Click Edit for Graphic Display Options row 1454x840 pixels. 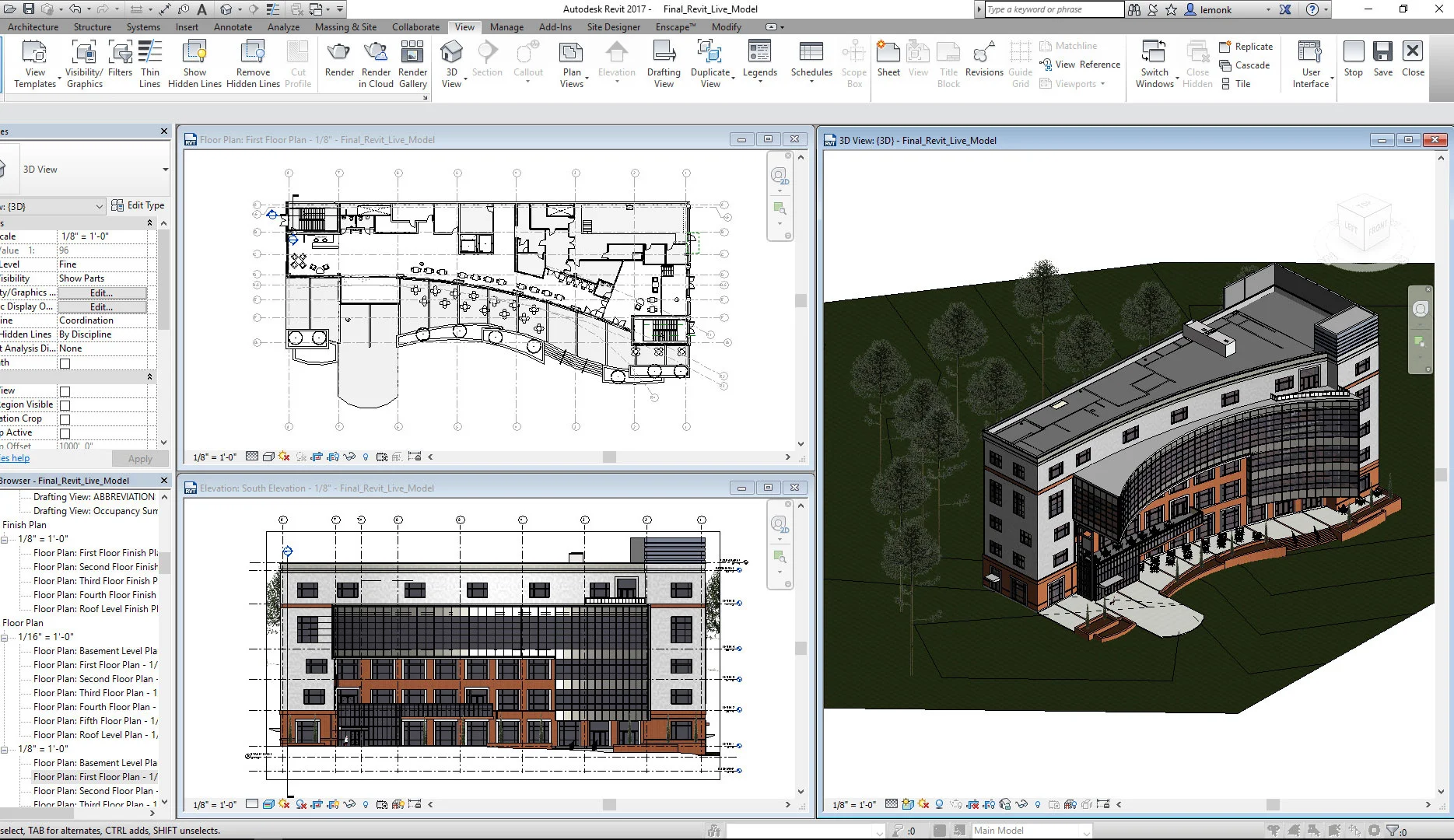[102, 306]
